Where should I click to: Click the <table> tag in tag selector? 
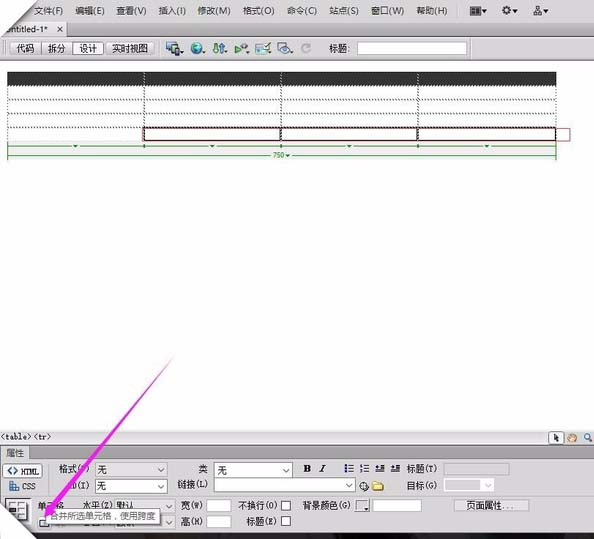(x=16, y=437)
